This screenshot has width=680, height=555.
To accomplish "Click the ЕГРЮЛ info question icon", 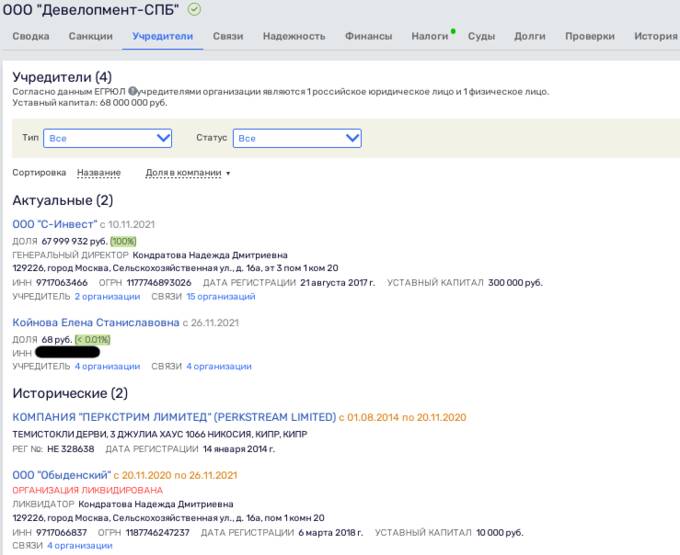I will click(x=133, y=91).
